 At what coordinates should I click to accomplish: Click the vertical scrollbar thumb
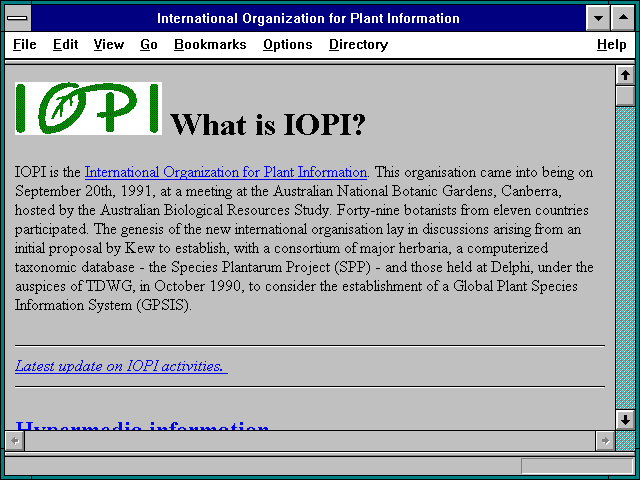tap(625, 96)
